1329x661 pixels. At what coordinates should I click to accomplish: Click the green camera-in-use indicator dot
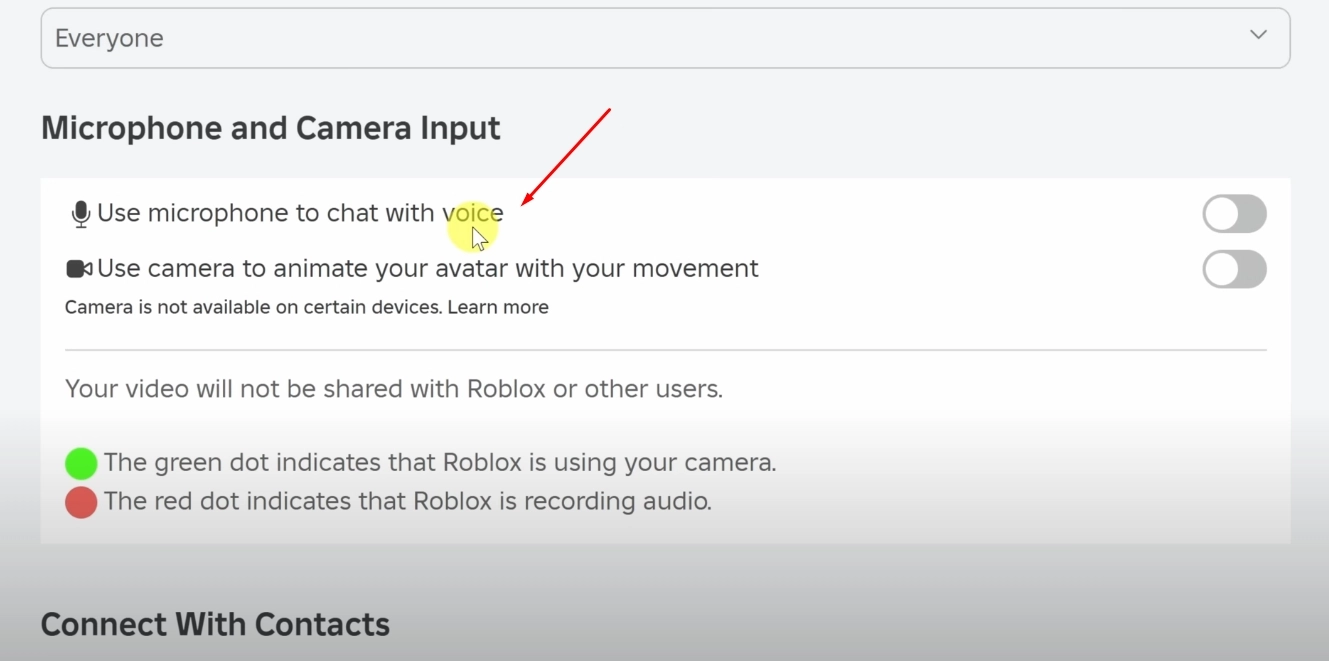(x=80, y=463)
